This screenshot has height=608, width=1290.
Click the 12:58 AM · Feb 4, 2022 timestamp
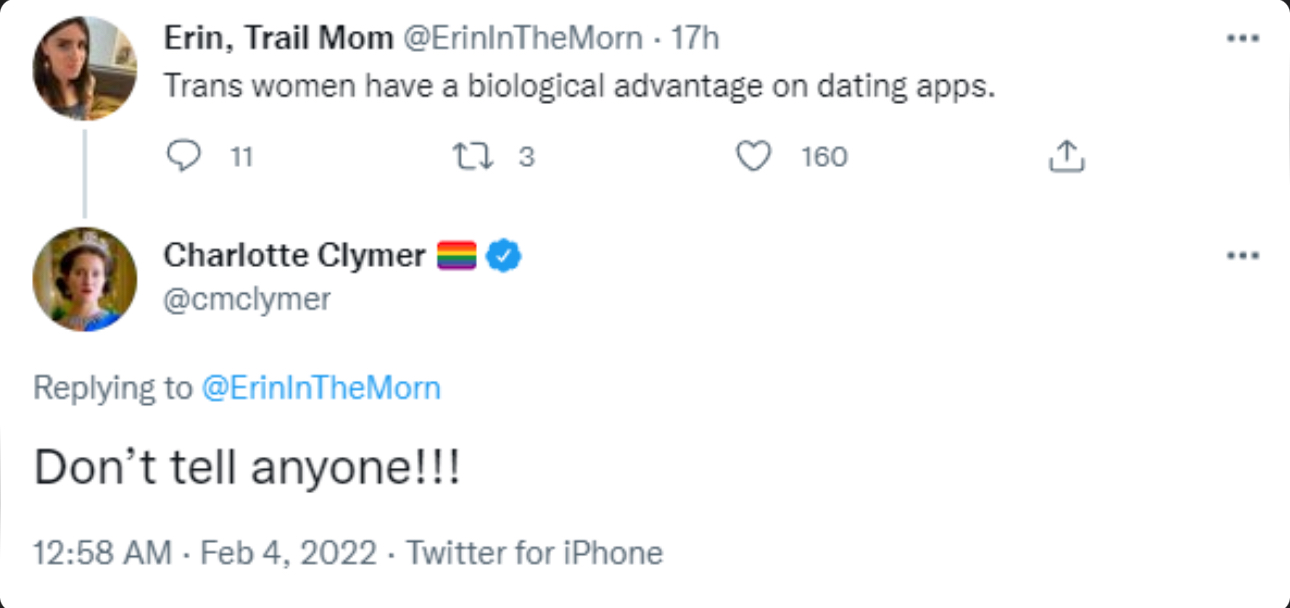205,553
